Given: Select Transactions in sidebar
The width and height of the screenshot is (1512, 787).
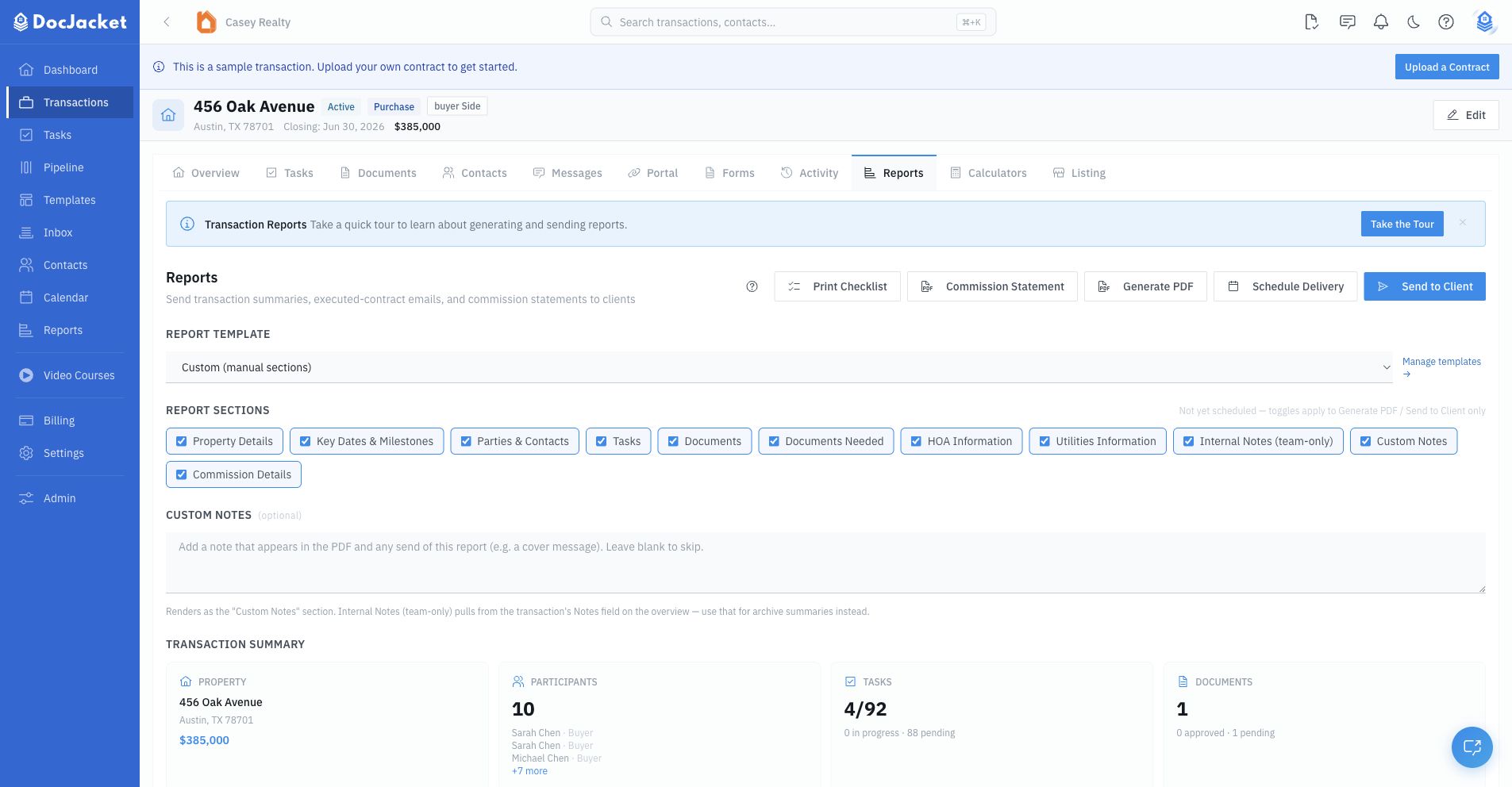Looking at the screenshot, I should (x=70, y=102).
